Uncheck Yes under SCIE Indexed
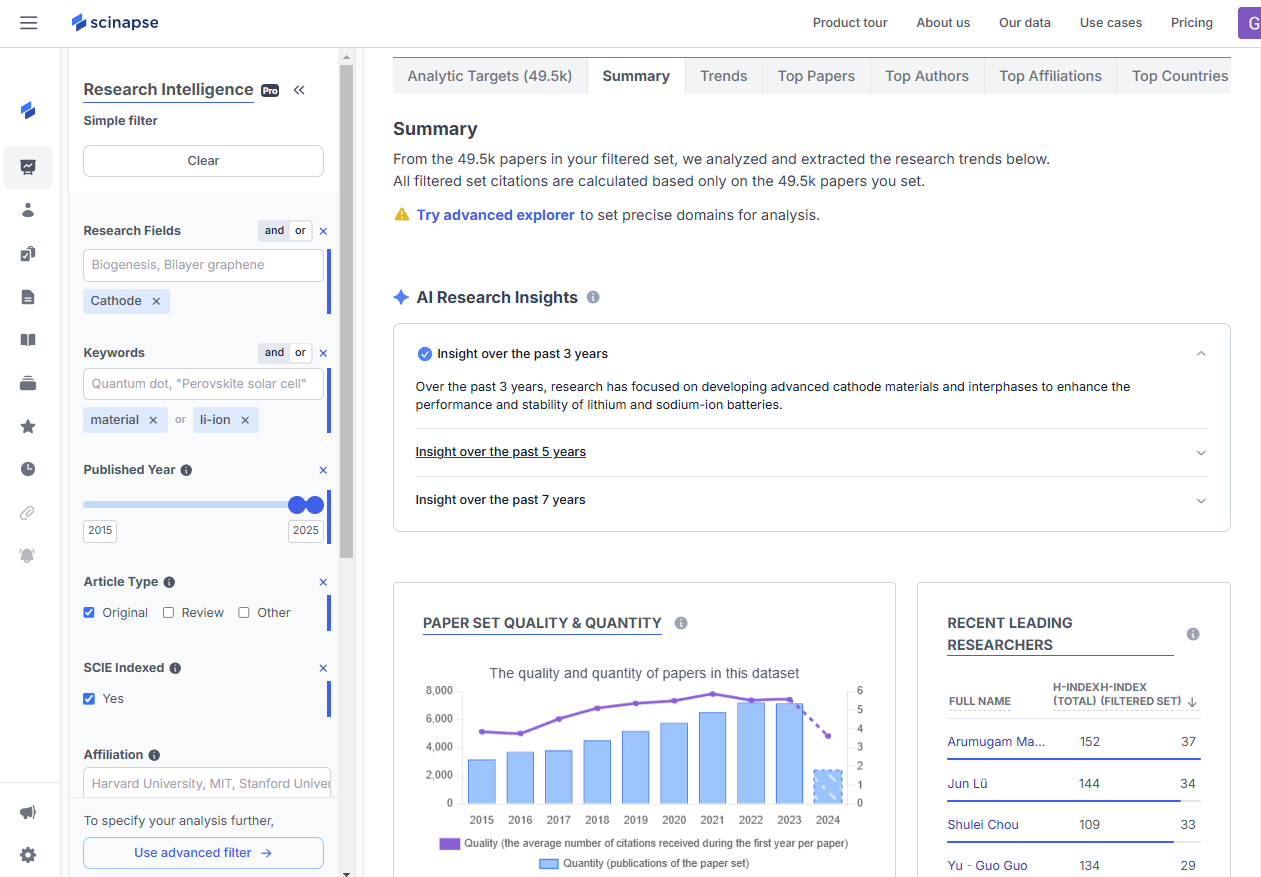The image size is (1261, 877). point(88,698)
